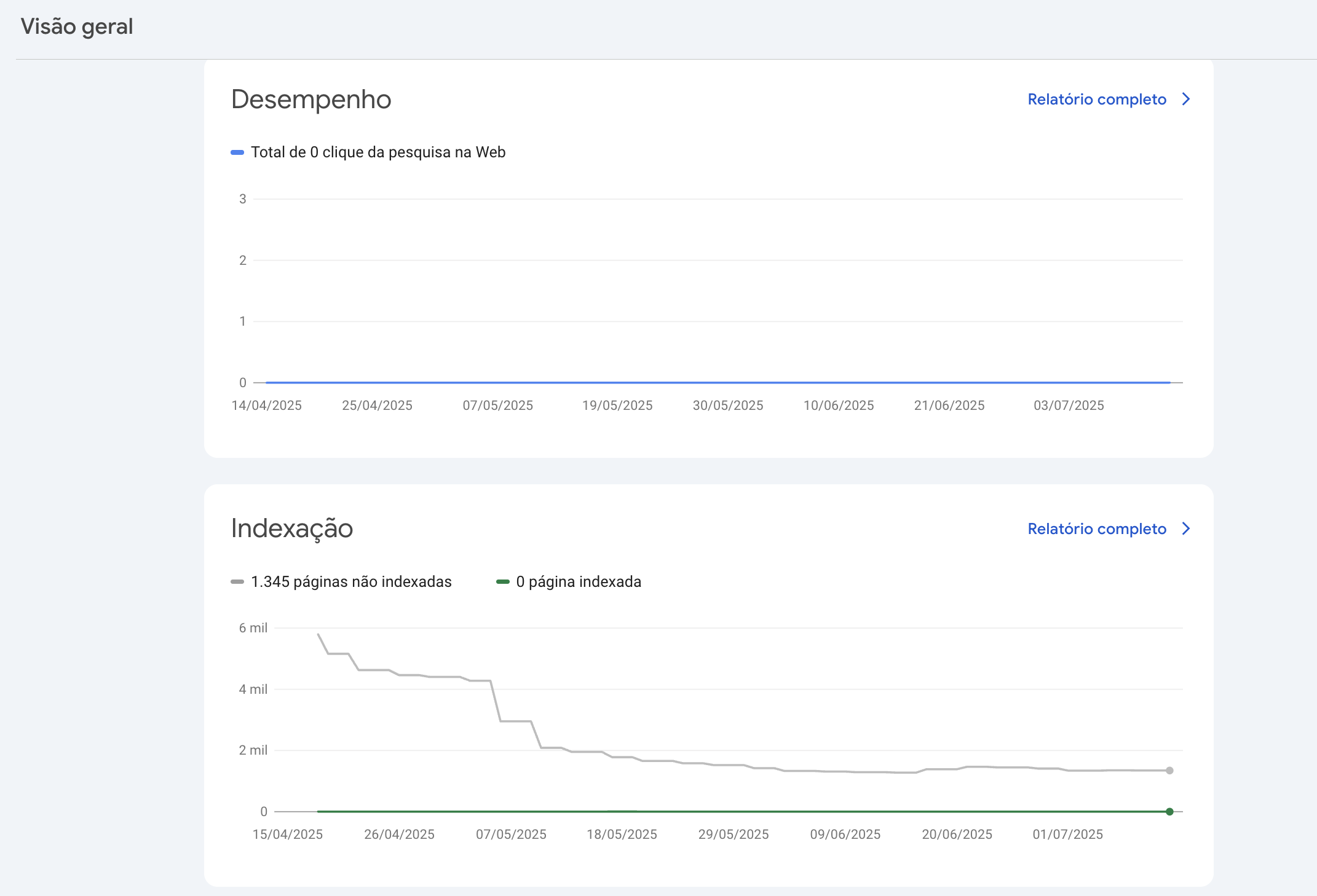1317x896 pixels.
Task: Click 30/05/2025 date on Desempenho axis
Action: point(728,406)
